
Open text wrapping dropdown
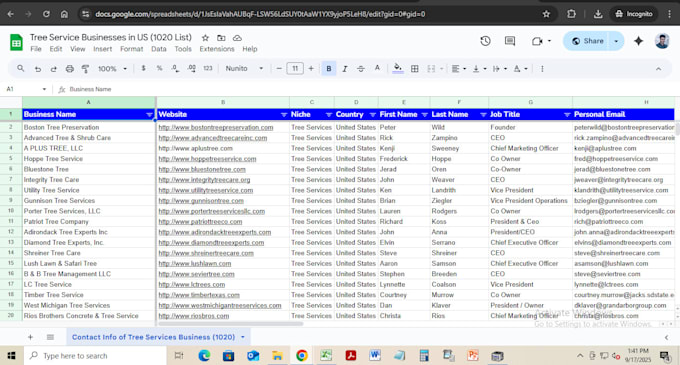click(x=500, y=68)
